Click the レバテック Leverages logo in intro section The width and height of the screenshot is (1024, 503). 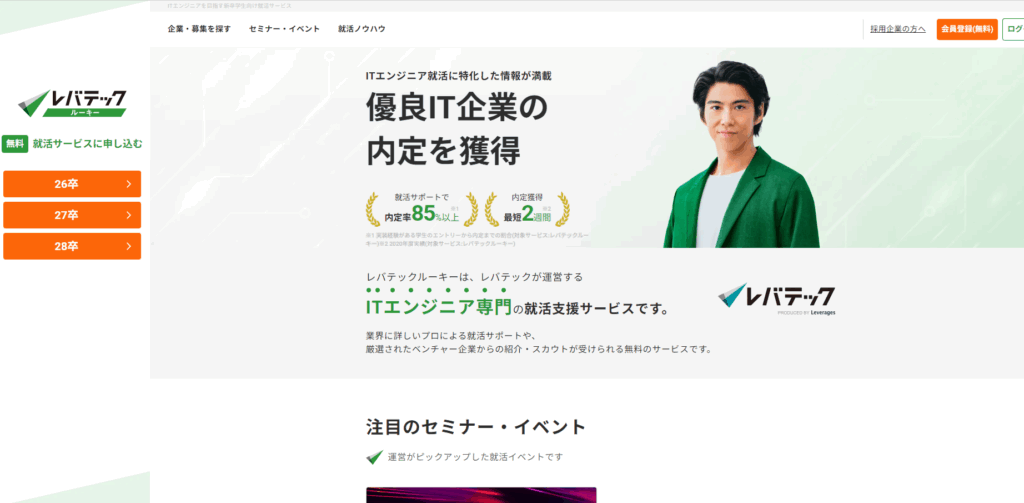coord(776,299)
